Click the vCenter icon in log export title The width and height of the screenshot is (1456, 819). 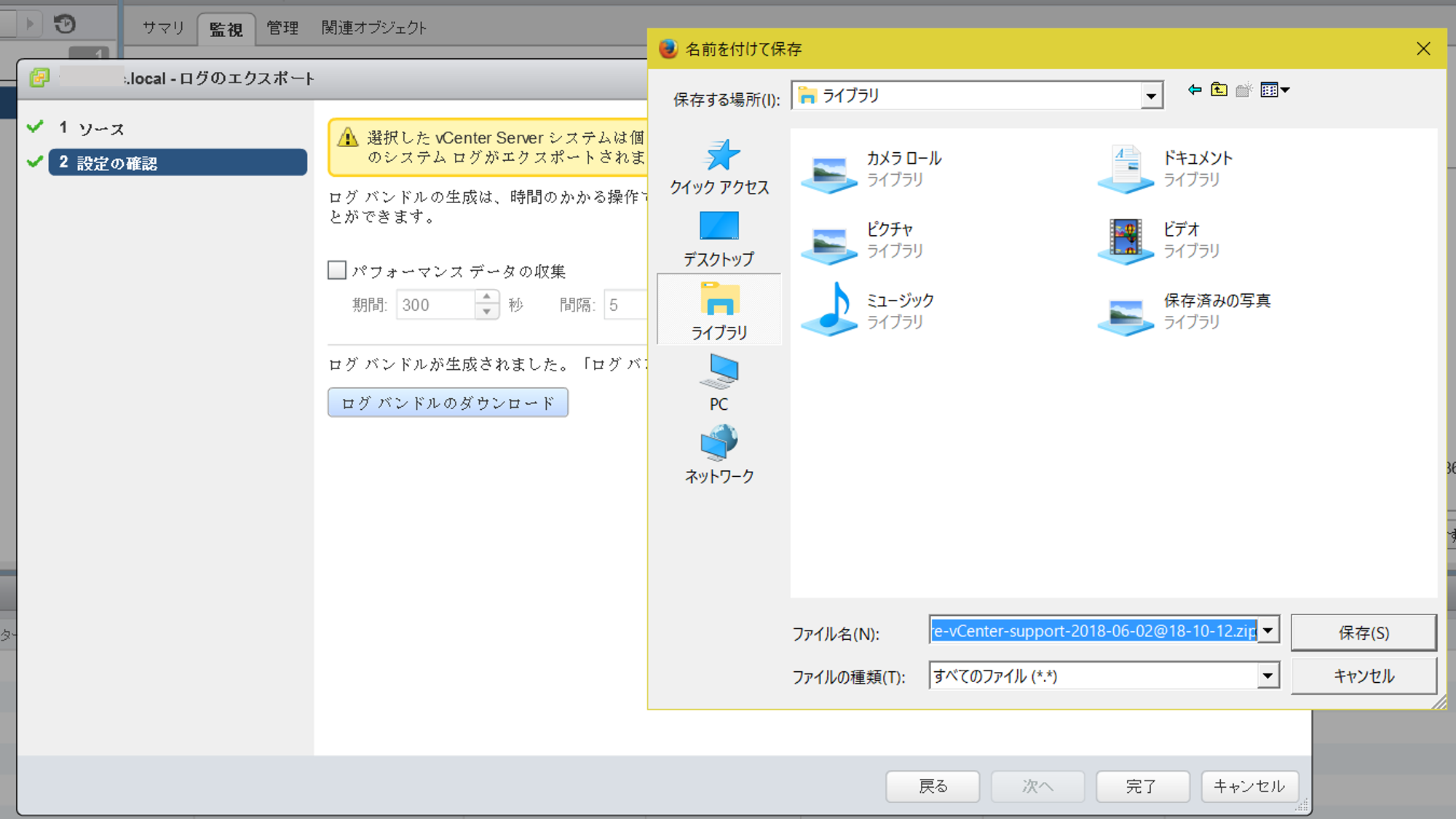pos(40,78)
